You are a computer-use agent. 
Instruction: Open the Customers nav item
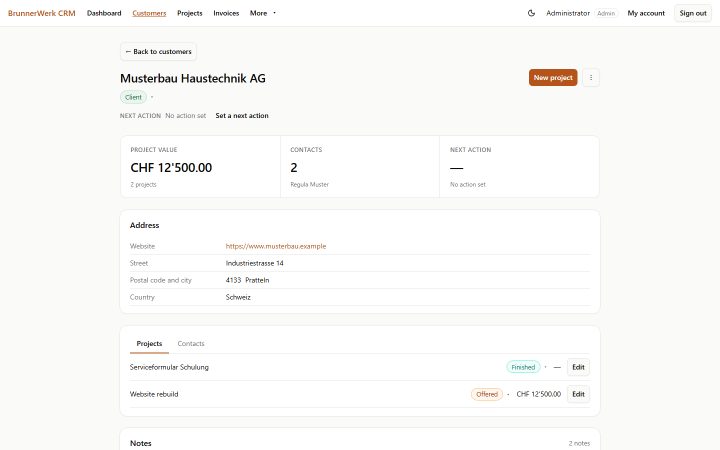coord(149,13)
